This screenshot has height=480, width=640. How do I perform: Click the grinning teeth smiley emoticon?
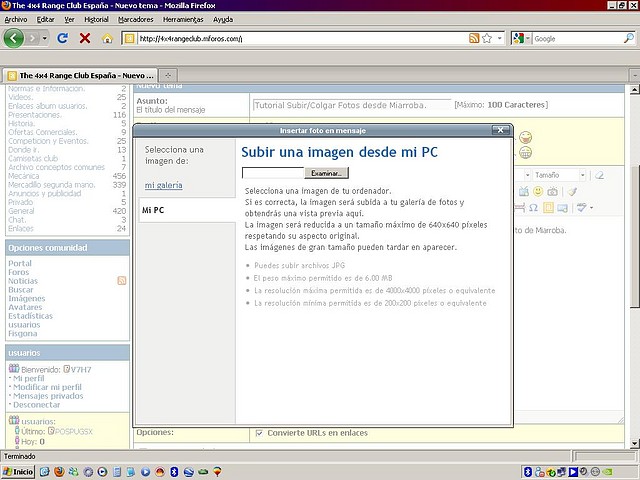525,153
